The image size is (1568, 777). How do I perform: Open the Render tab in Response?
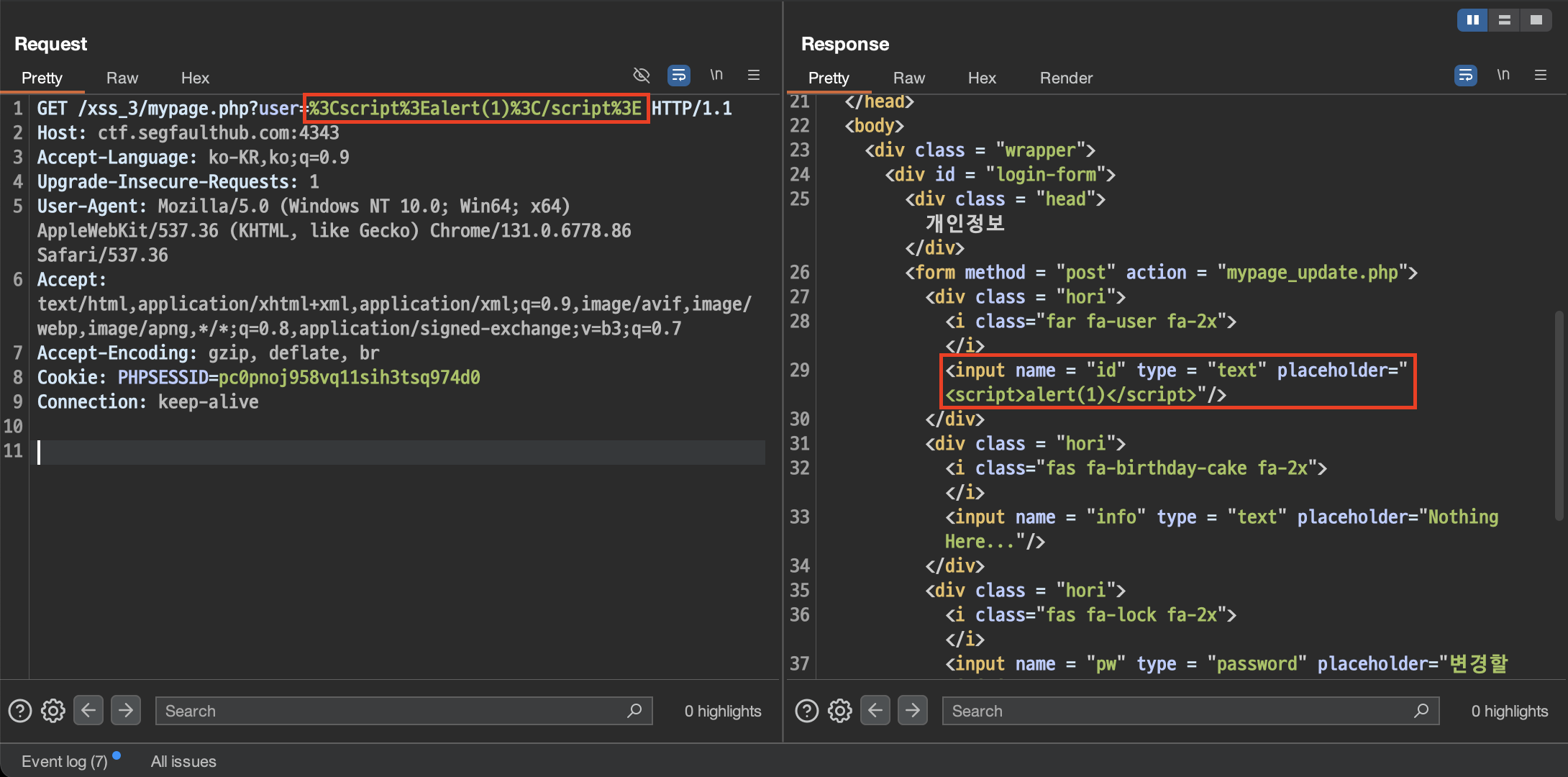click(x=1066, y=78)
